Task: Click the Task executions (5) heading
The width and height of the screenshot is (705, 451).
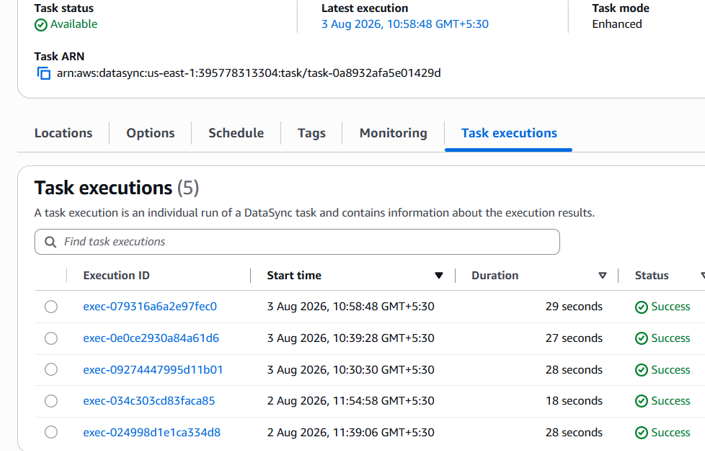Action: pyautogui.click(x=116, y=188)
